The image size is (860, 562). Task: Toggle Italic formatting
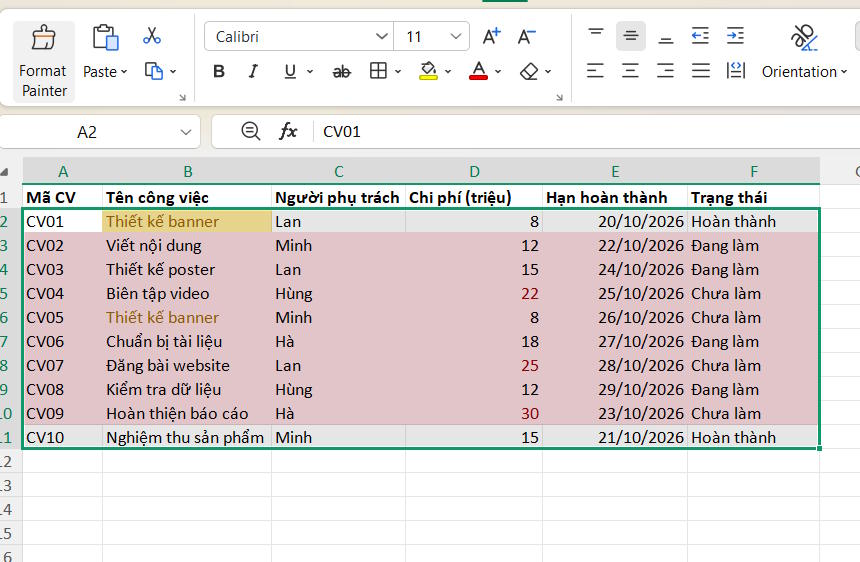point(253,71)
